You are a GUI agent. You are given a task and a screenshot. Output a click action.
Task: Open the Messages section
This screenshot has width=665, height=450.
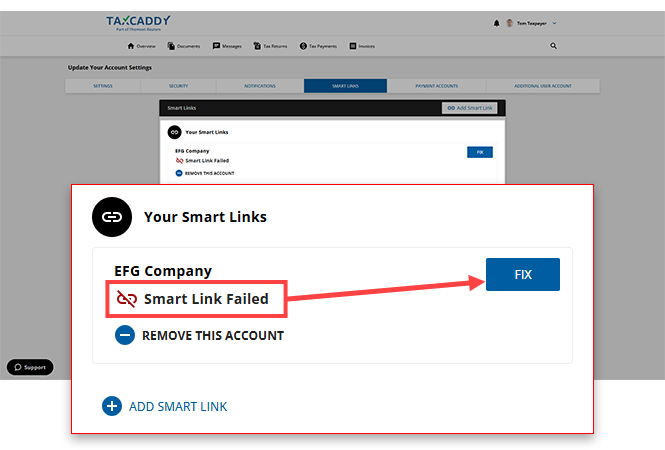coord(227,46)
